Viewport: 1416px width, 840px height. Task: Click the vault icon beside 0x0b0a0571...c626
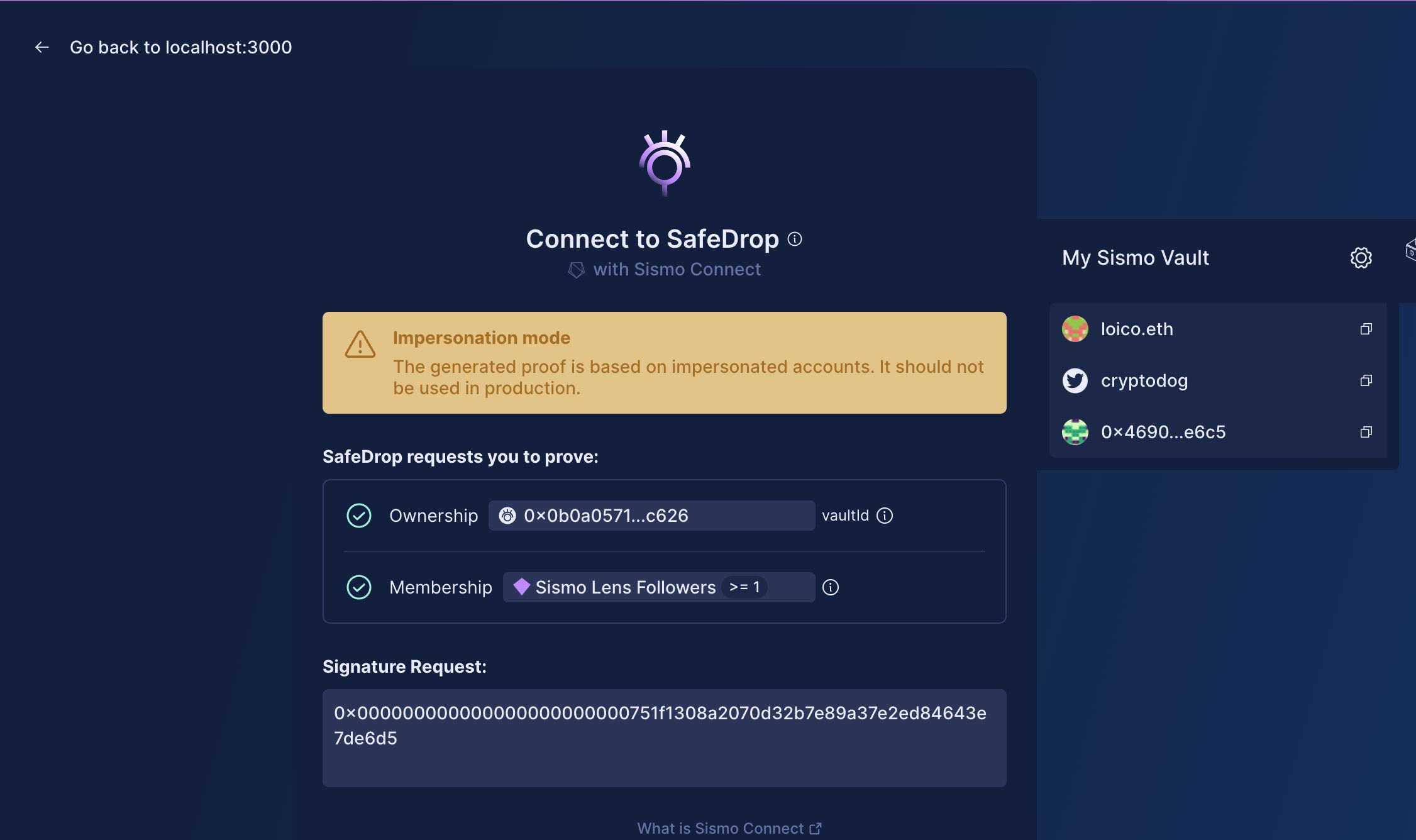[x=507, y=516]
